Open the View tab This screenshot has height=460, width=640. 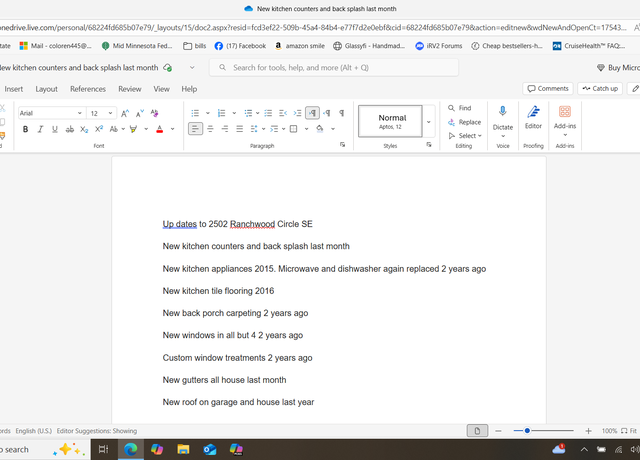click(161, 89)
